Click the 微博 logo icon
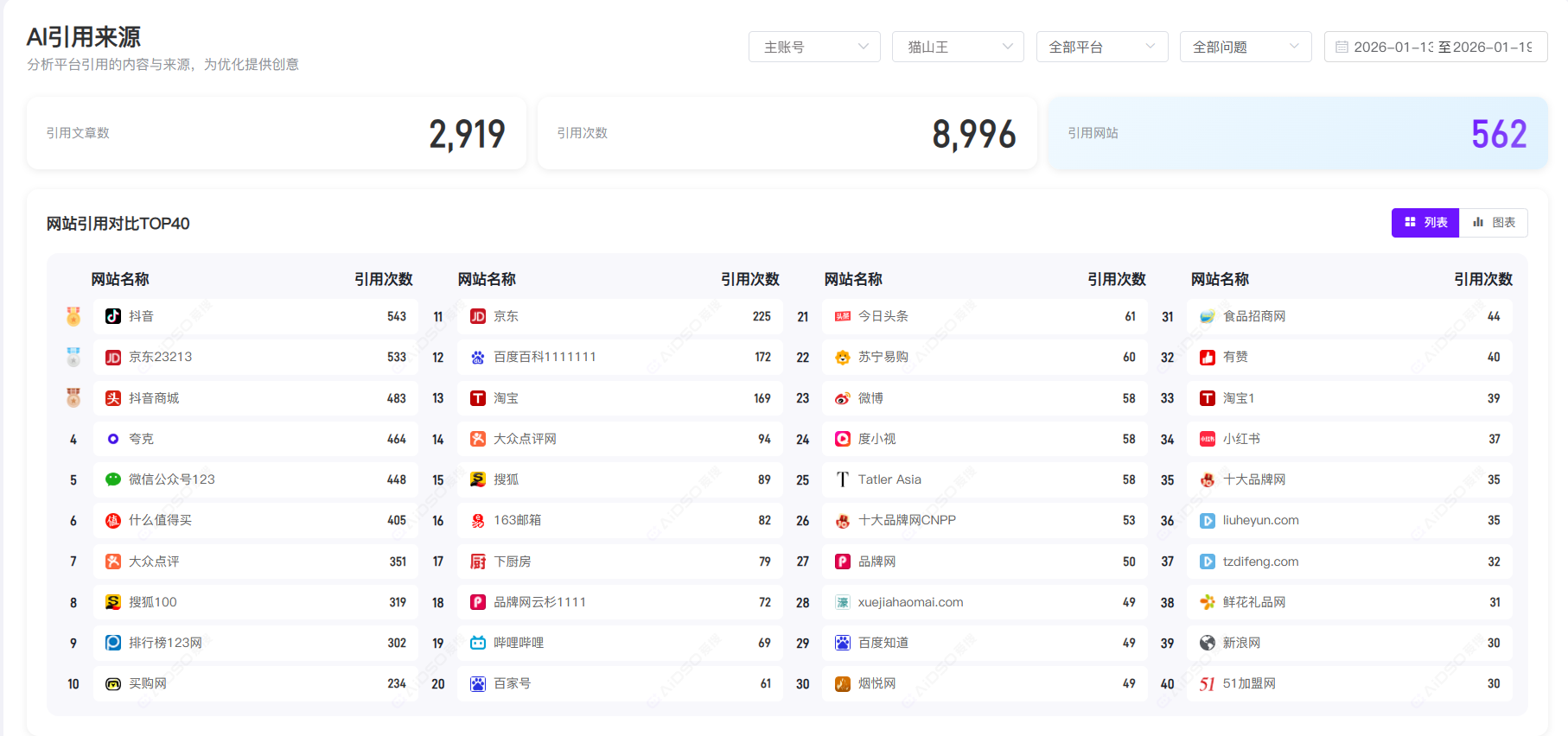Viewport: 1568px width, 736px height. 843,398
